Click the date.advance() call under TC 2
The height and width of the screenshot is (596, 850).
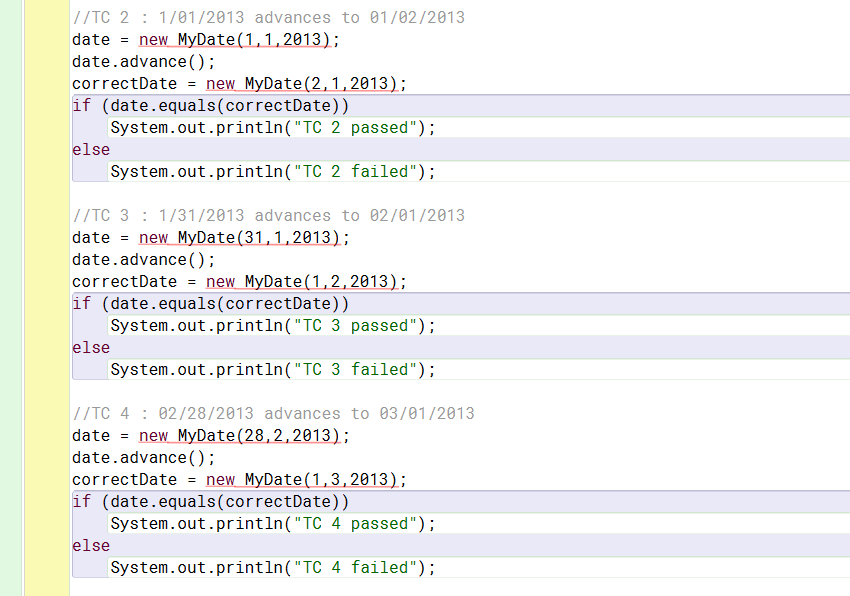click(130, 61)
